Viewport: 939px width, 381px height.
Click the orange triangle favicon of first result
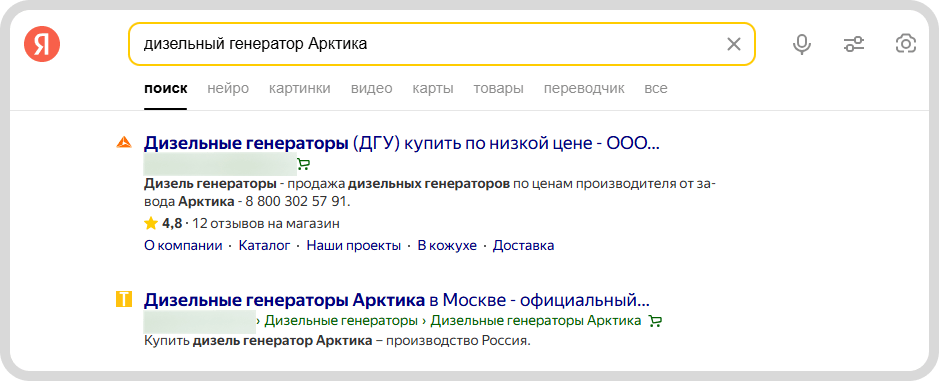(x=123, y=143)
